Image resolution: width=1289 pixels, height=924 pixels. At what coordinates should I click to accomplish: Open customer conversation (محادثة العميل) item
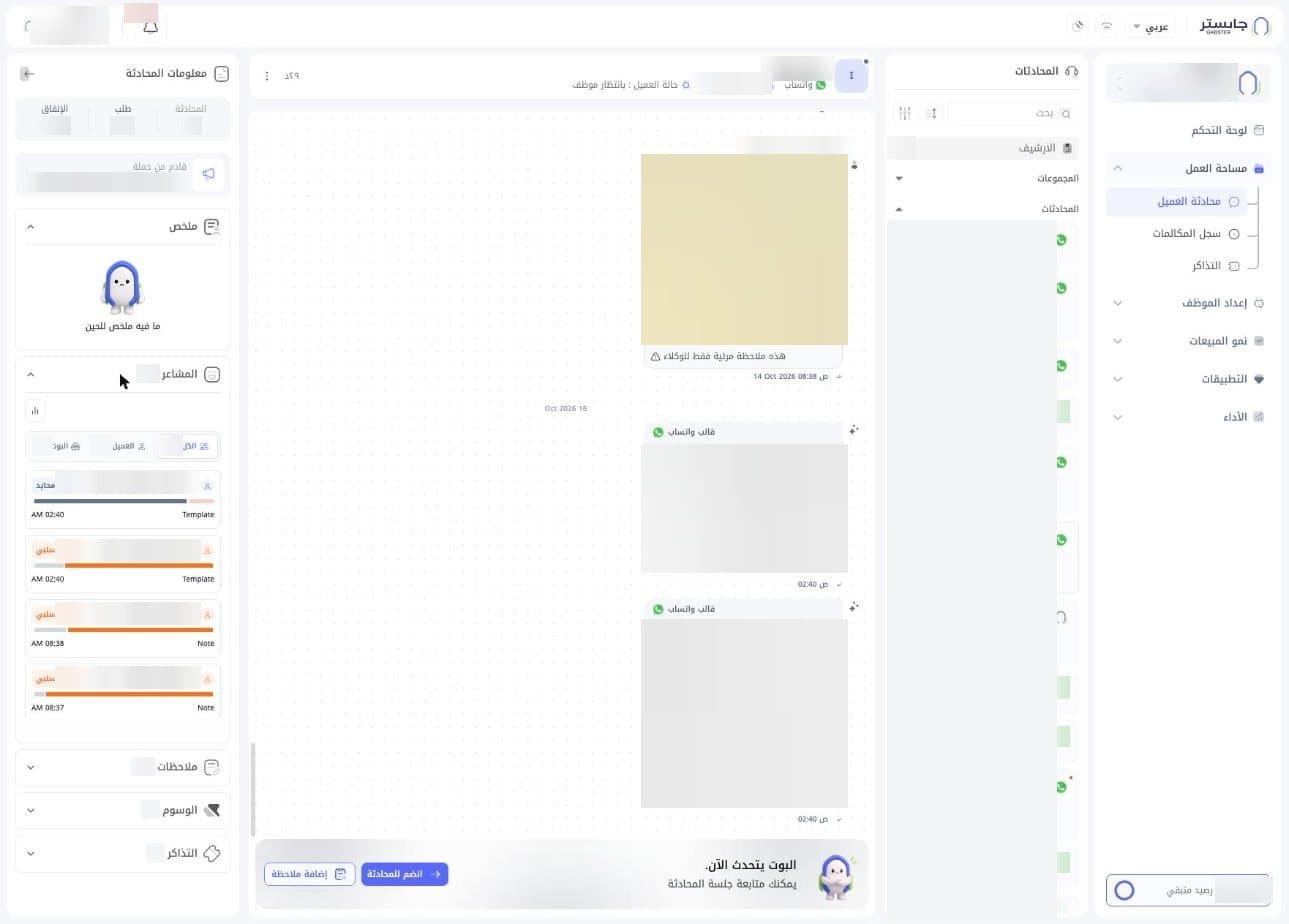pos(1177,201)
